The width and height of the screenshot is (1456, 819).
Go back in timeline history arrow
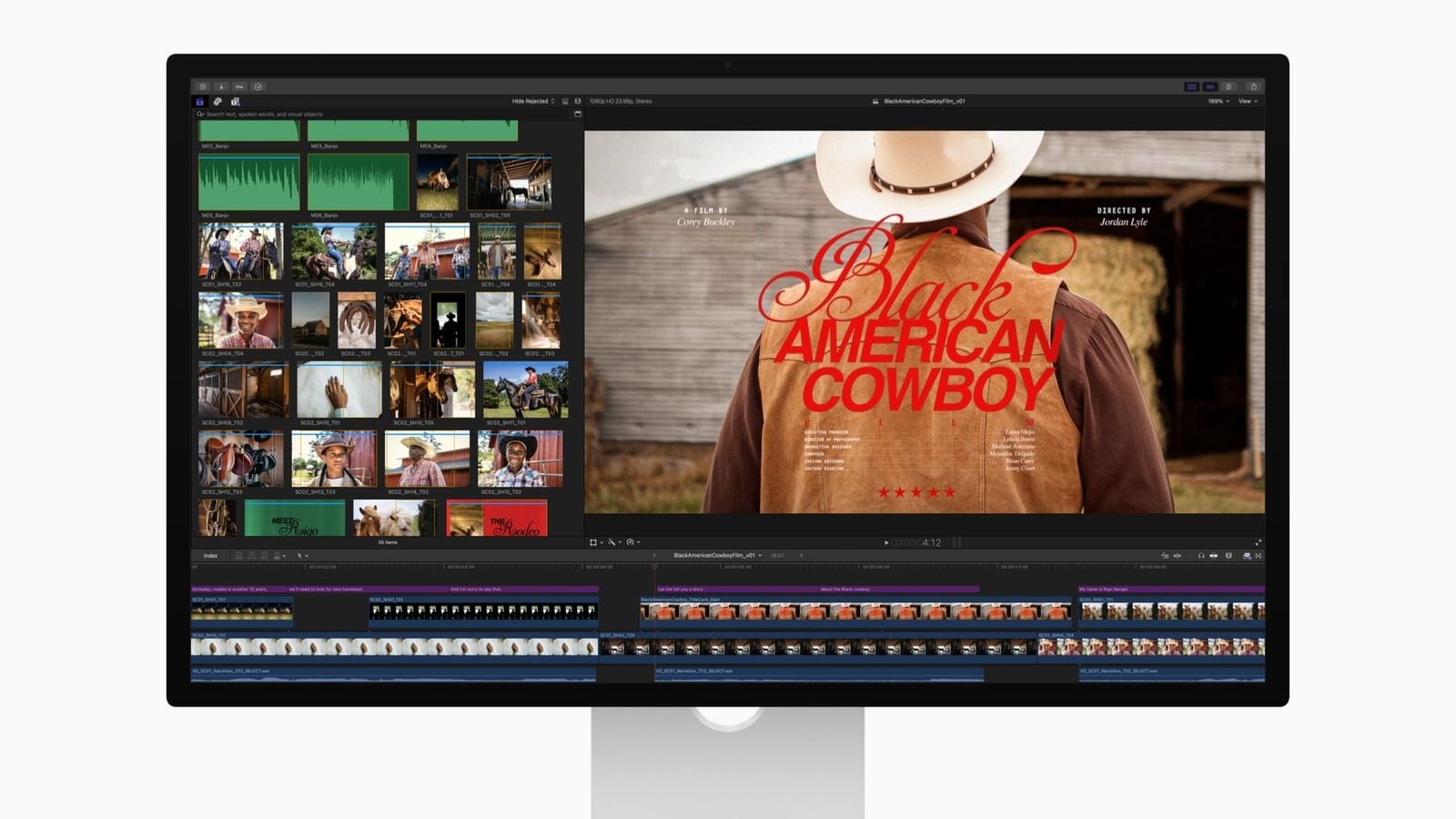(x=653, y=555)
